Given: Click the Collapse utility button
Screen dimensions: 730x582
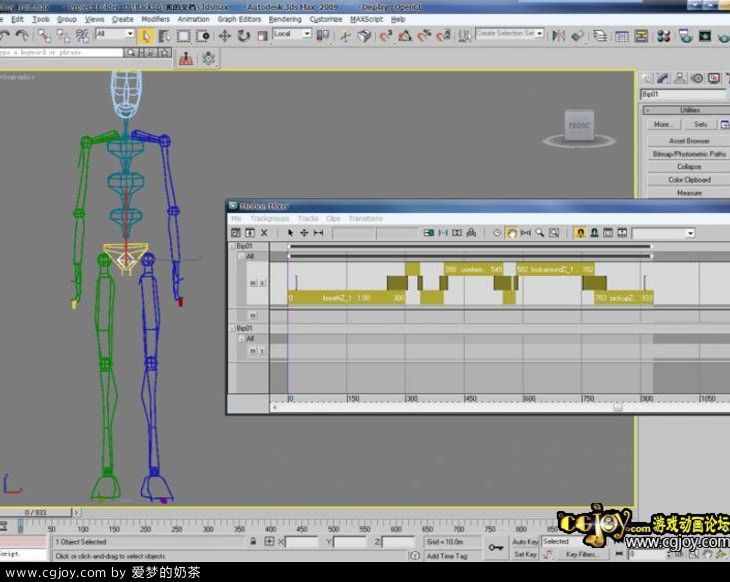Looking at the screenshot, I should pyautogui.click(x=689, y=167).
